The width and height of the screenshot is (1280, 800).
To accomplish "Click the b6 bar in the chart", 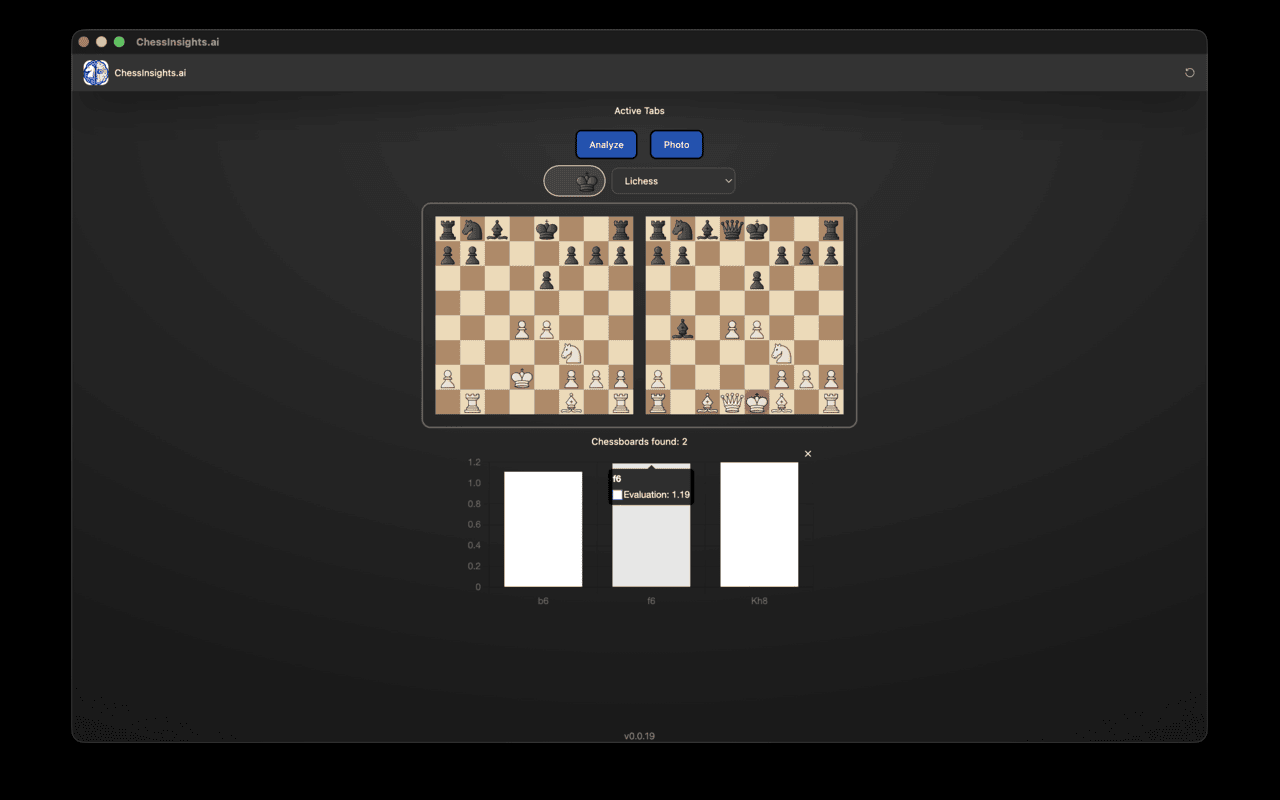I will coord(543,525).
